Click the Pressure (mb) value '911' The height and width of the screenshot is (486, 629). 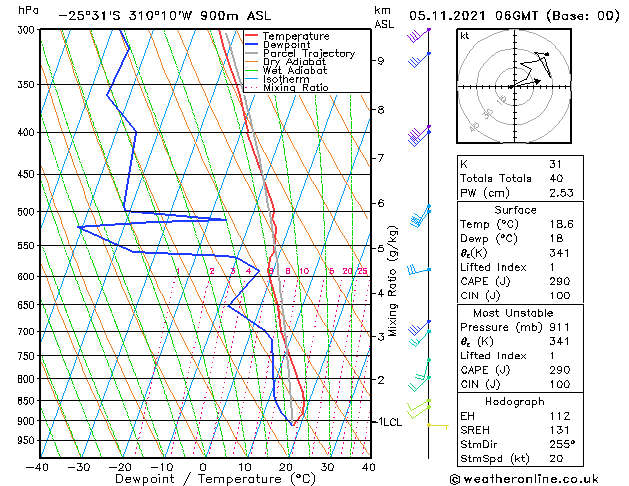point(560,327)
